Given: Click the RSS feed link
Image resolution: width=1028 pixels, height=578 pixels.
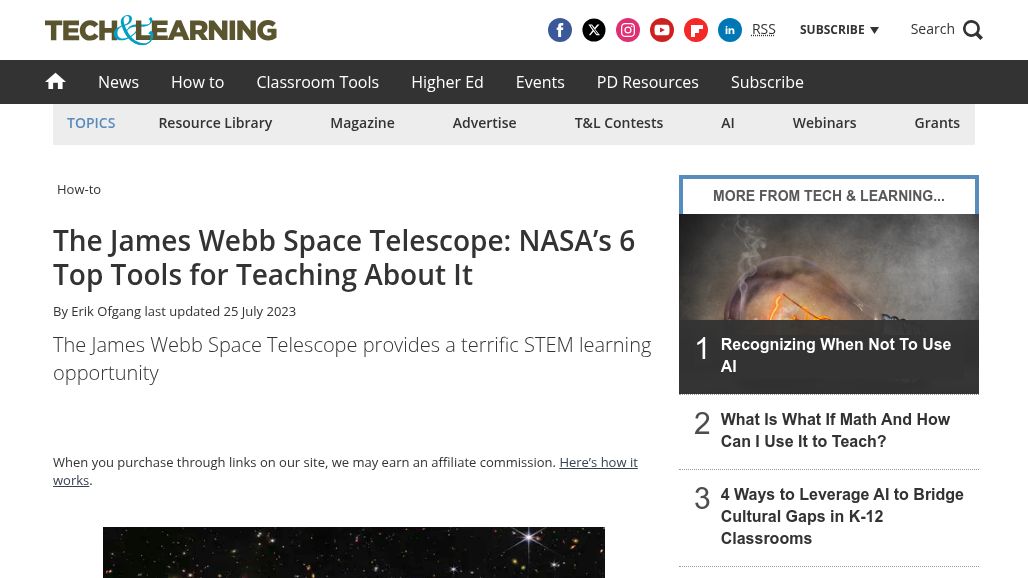Looking at the screenshot, I should pyautogui.click(x=763, y=29).
